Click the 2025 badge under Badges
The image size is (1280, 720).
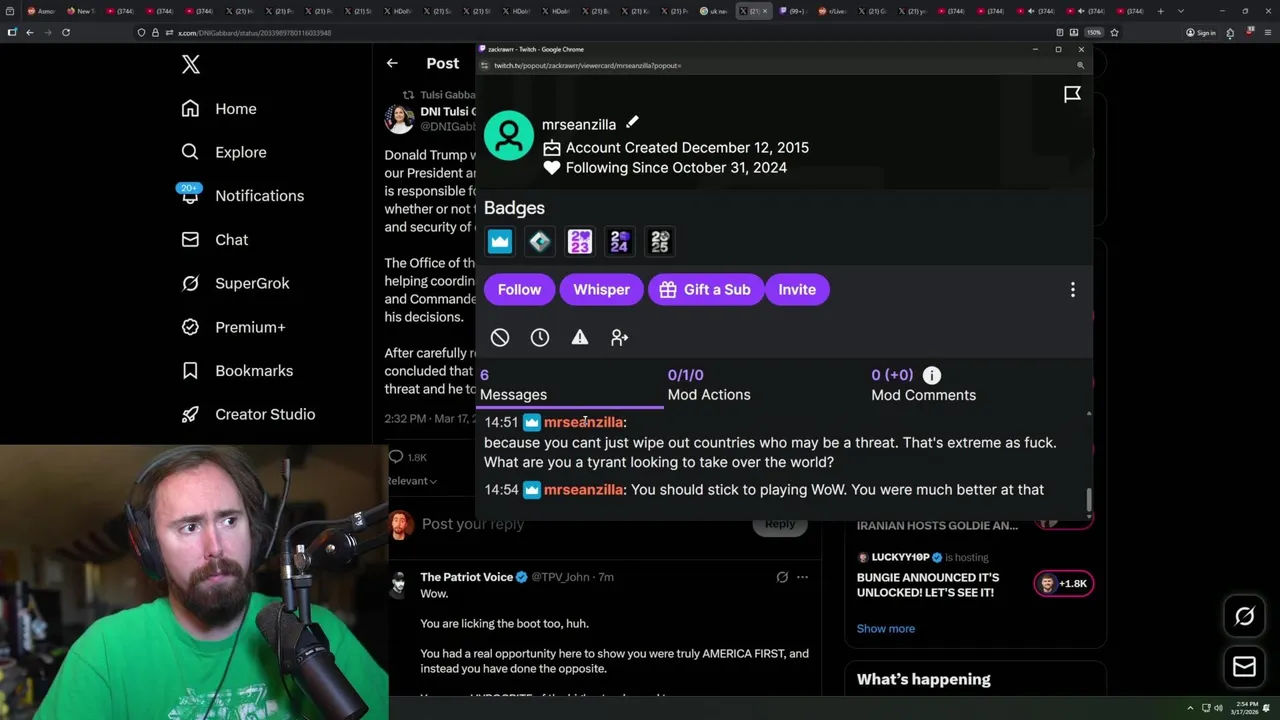[x=660, y=241]
